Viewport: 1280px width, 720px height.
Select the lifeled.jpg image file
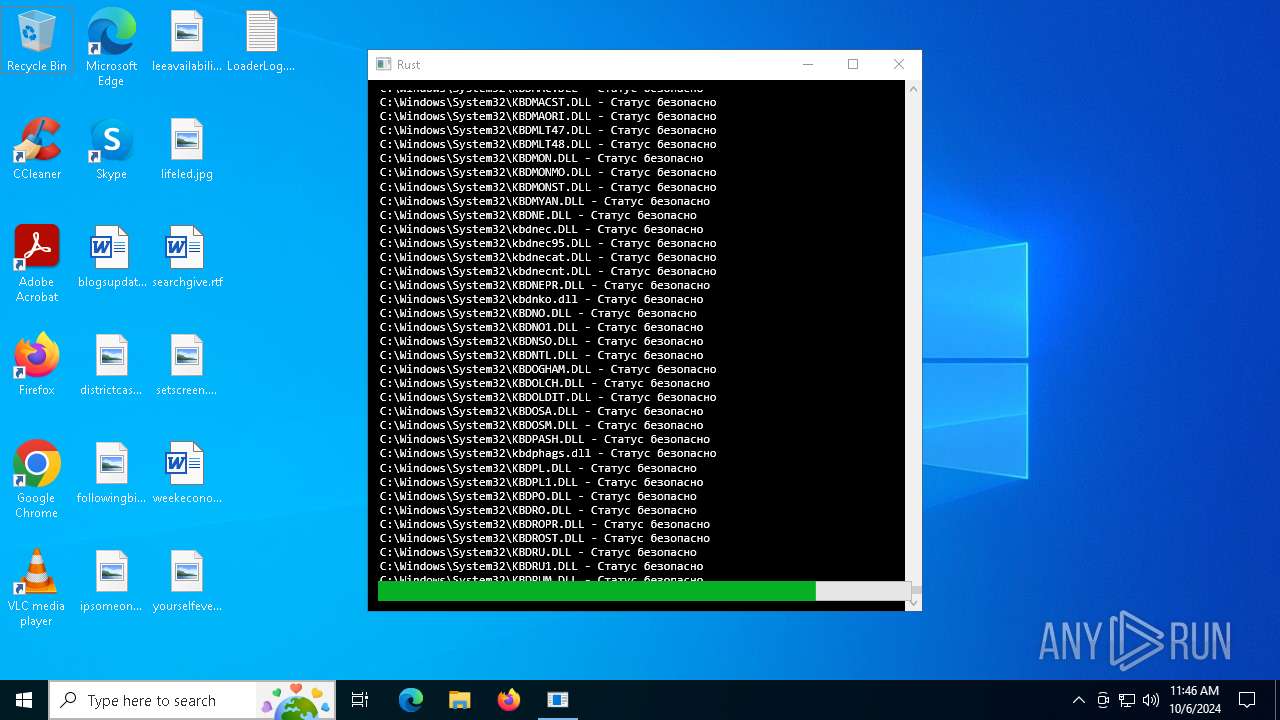[186, 149]
